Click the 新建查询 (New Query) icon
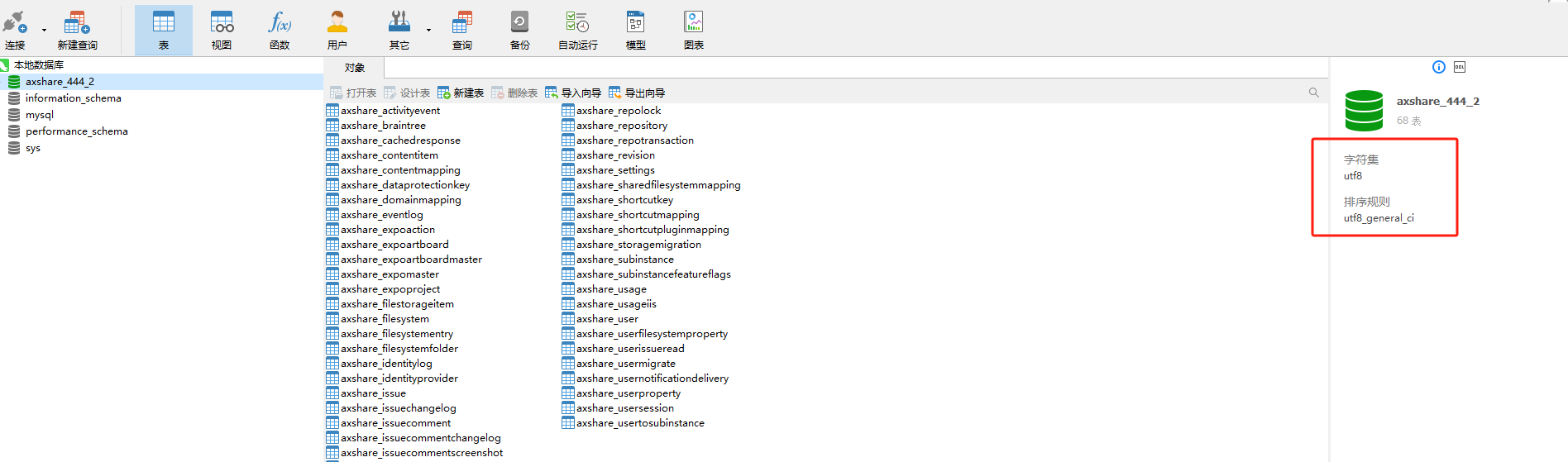The height and width of the screenshot is (462, 1568). tap(77, 30)
